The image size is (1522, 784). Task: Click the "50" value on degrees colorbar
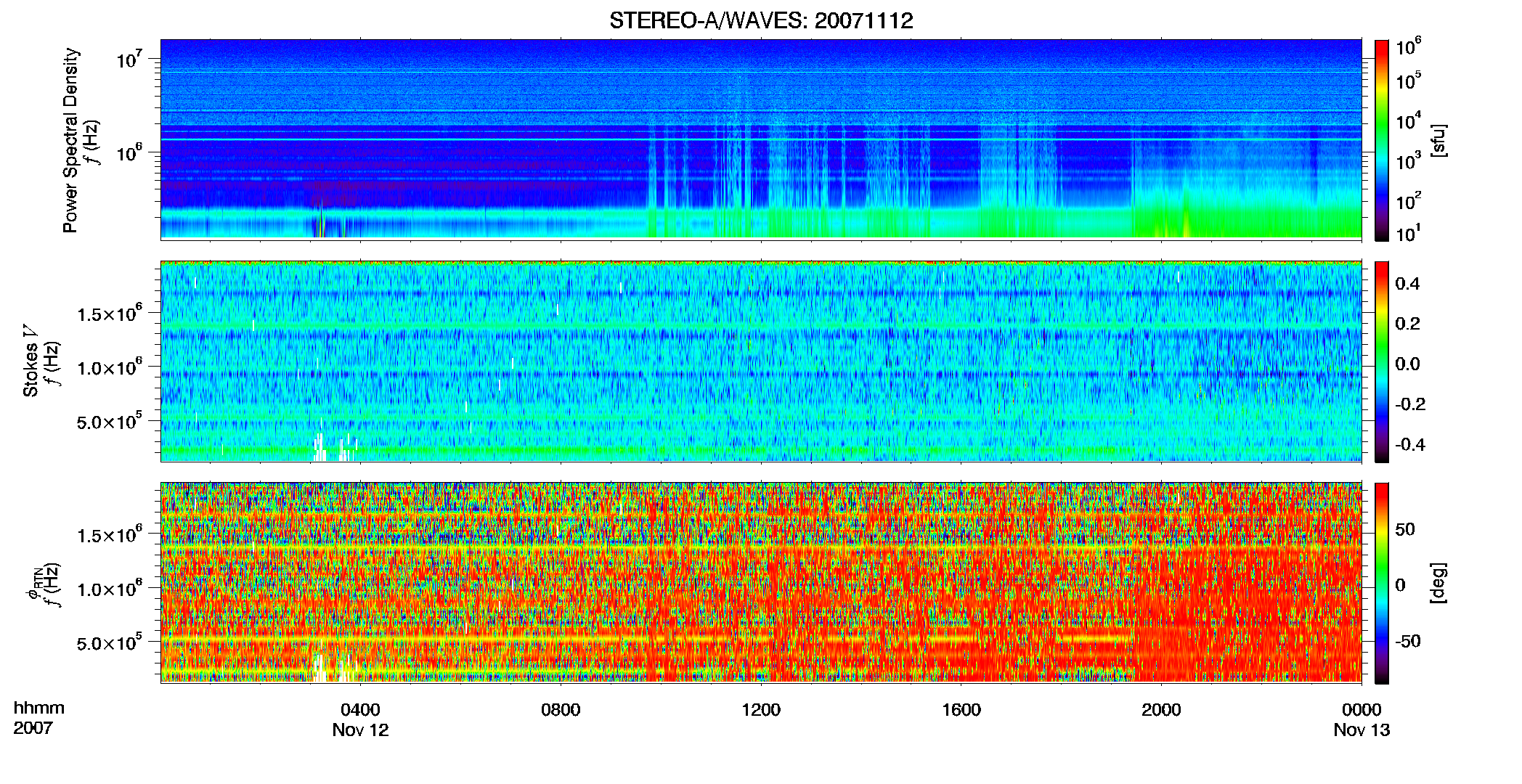(1405, 529)
